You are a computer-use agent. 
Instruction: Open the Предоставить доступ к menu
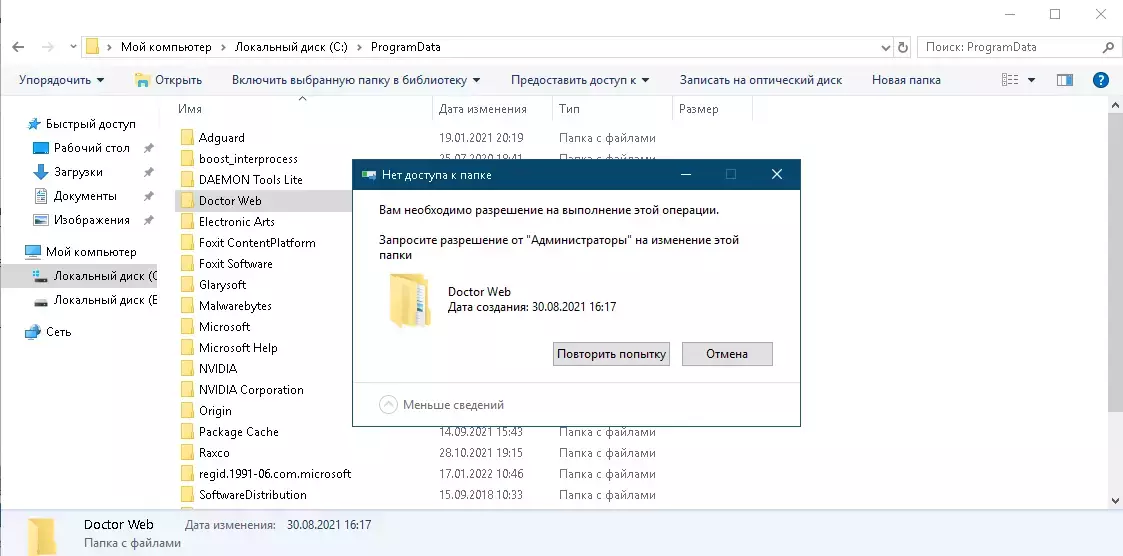coord(580,80)
